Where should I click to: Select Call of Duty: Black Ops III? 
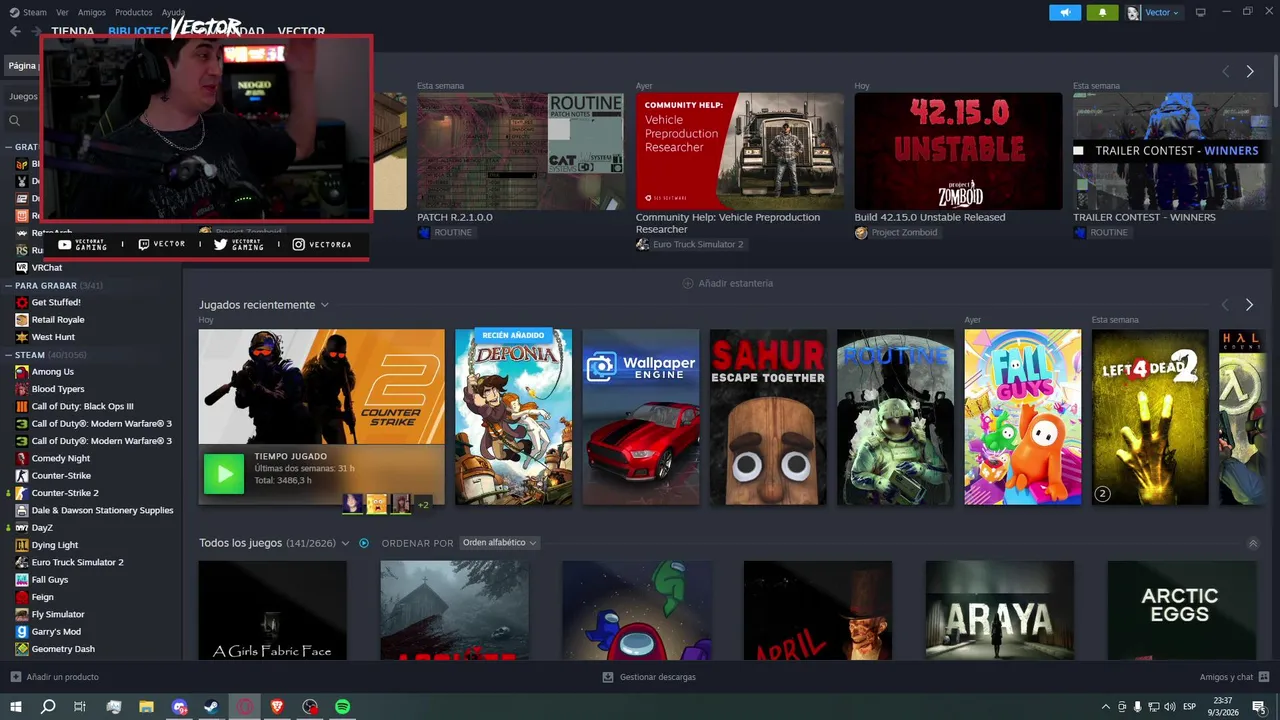pos(83,407)
